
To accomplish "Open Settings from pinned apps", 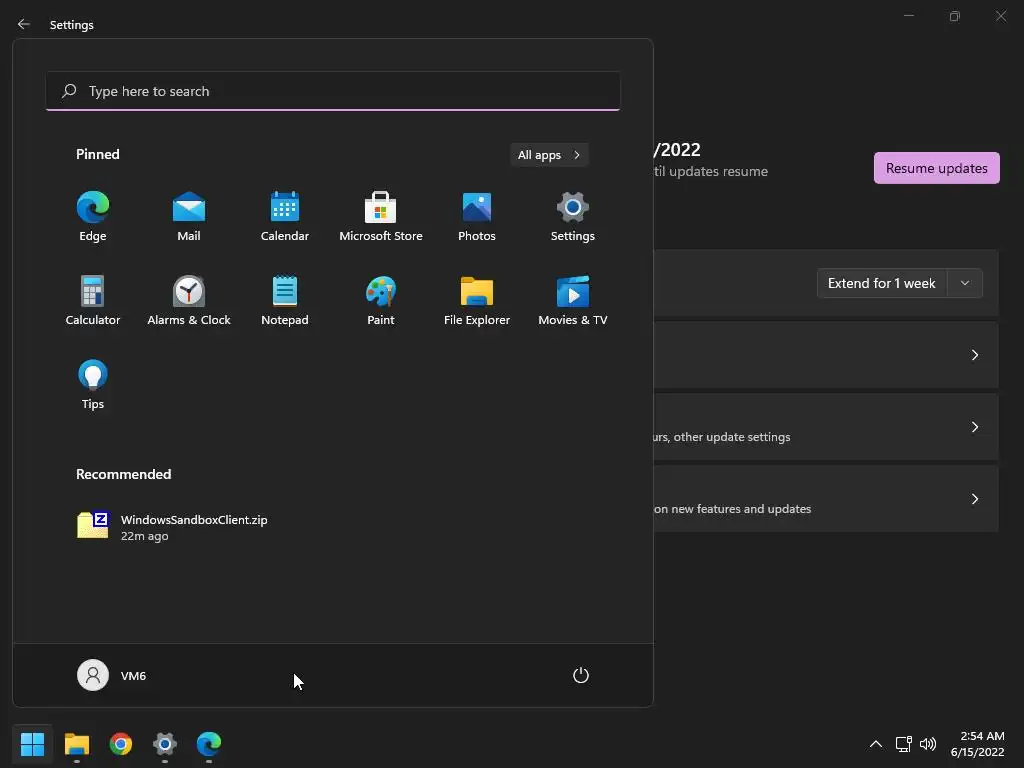I will pyautogui.click(x=573, y=216).
